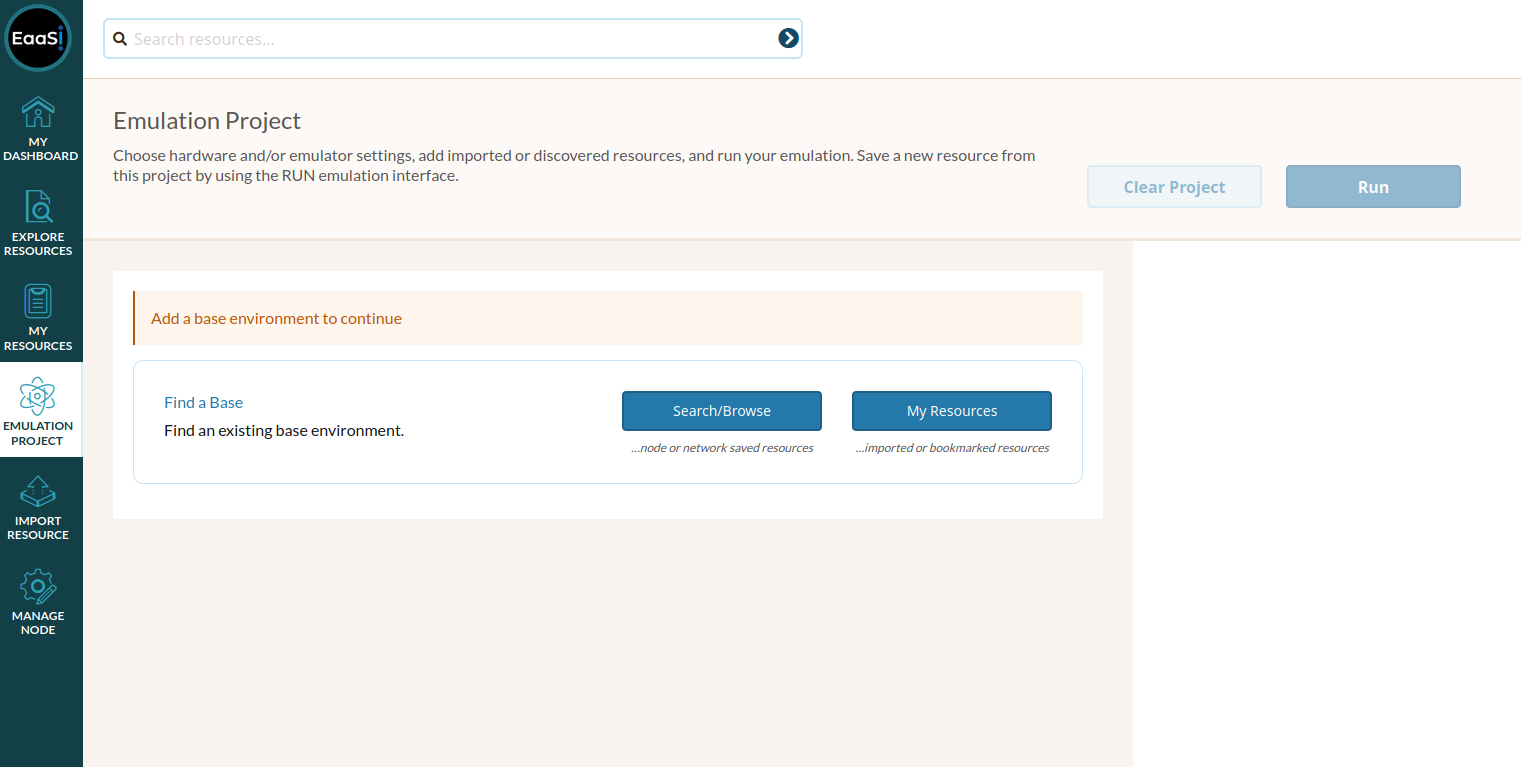Click the IMPORT RESOURCE sidebar label
This screenshot has width=1521, height=767.
(x=38, y=528)
